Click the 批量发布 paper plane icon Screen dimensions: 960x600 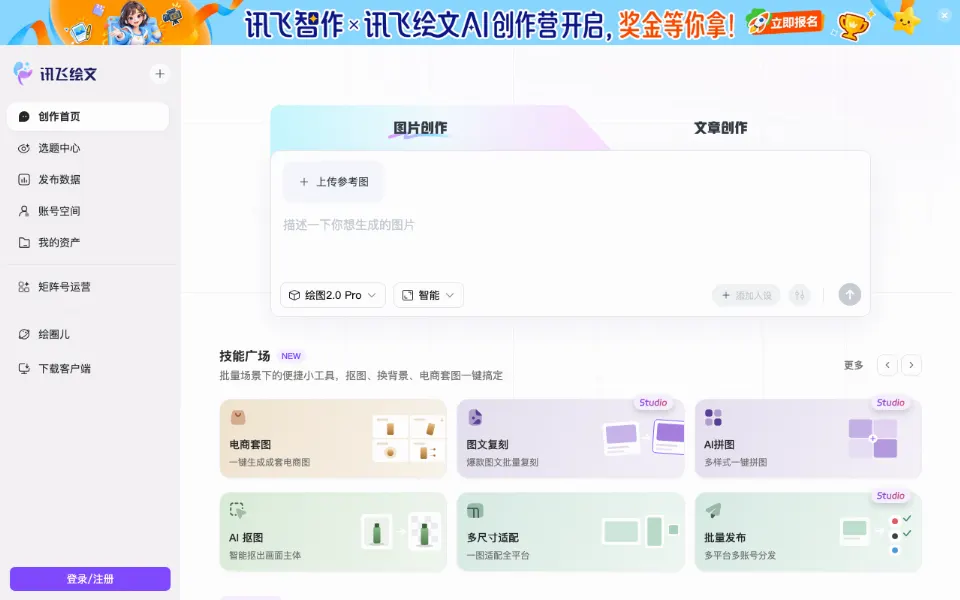click(713, 509)
